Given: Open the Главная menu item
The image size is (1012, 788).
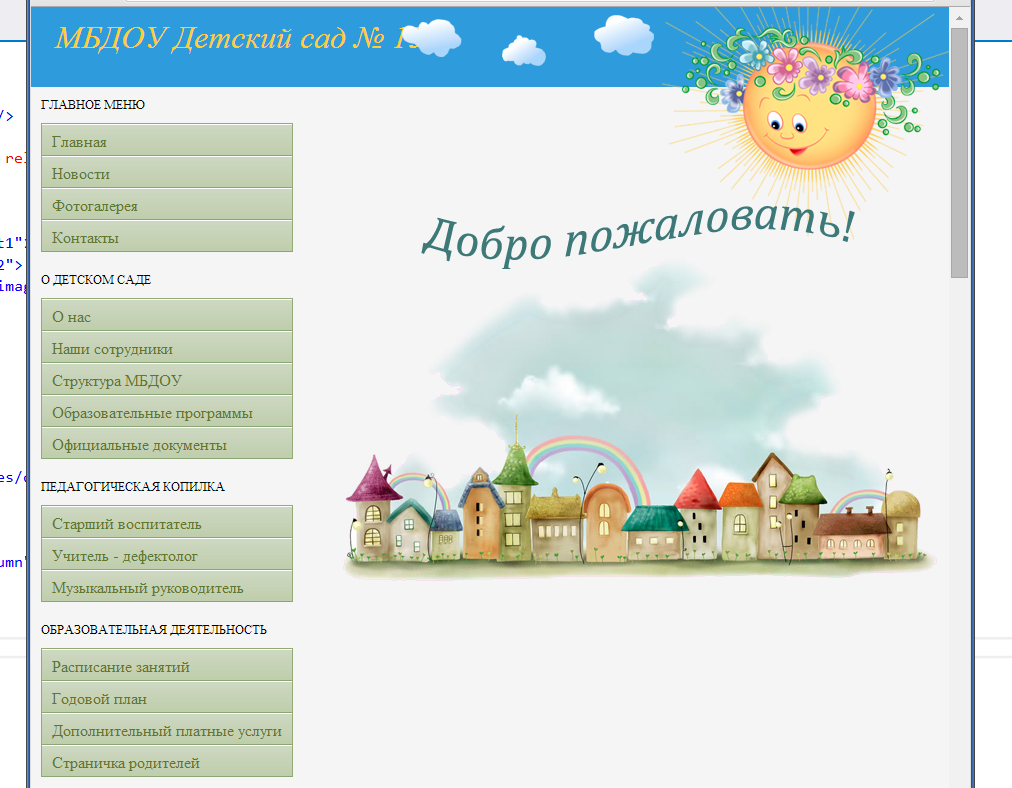Looking at the screenshot, I should point(166,141).
